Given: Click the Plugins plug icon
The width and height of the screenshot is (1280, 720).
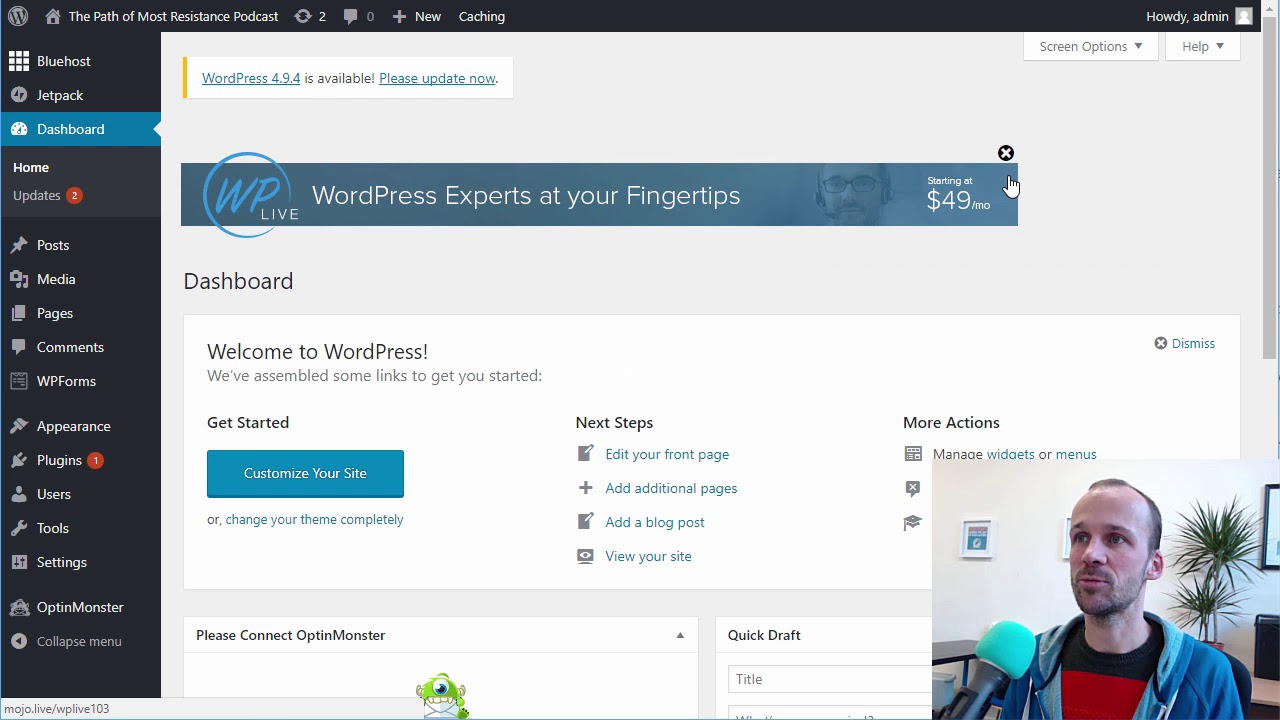Looking at the screenshot, I should 19,460.
